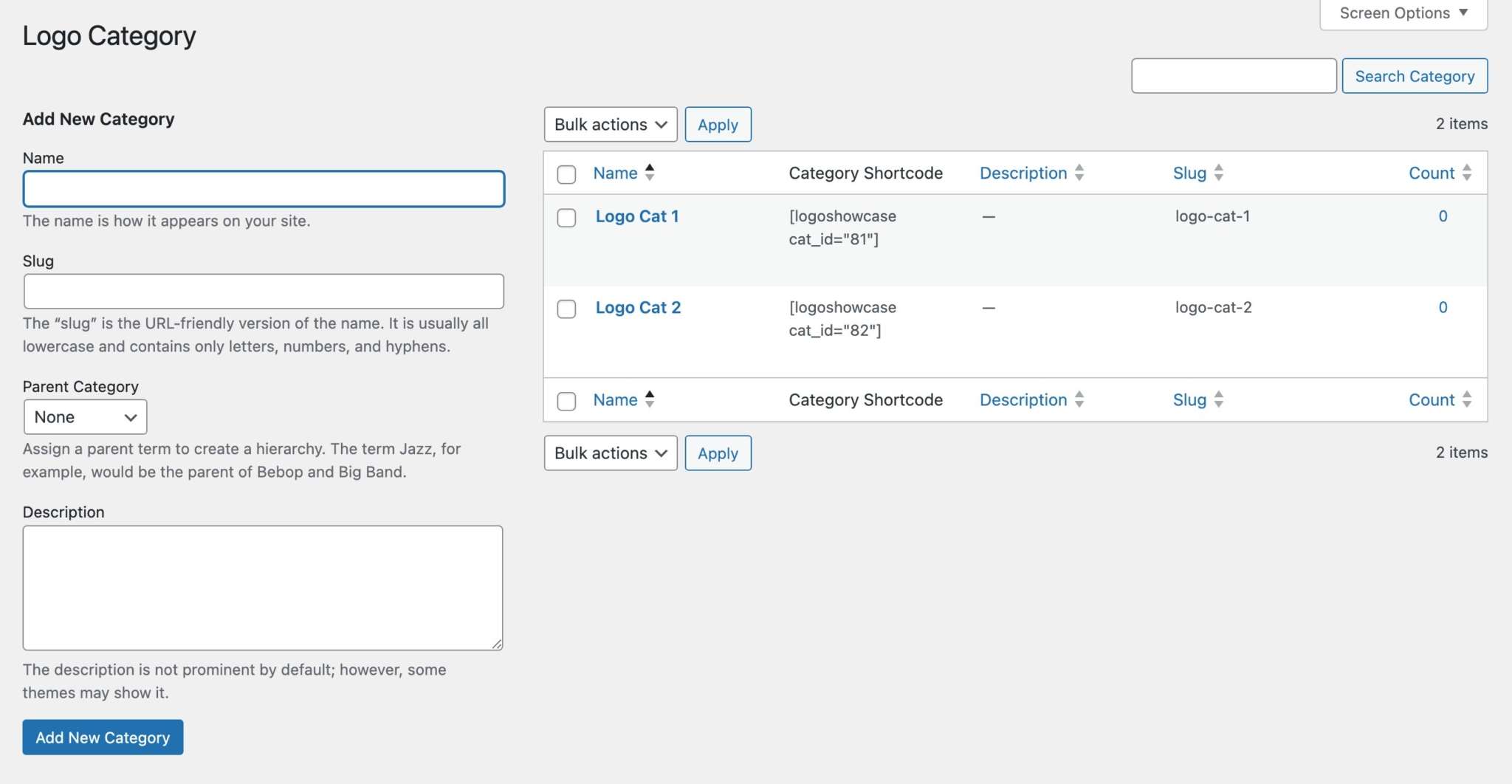
Task: Click the Slug link in the table footer
Action: (1189, 399)
